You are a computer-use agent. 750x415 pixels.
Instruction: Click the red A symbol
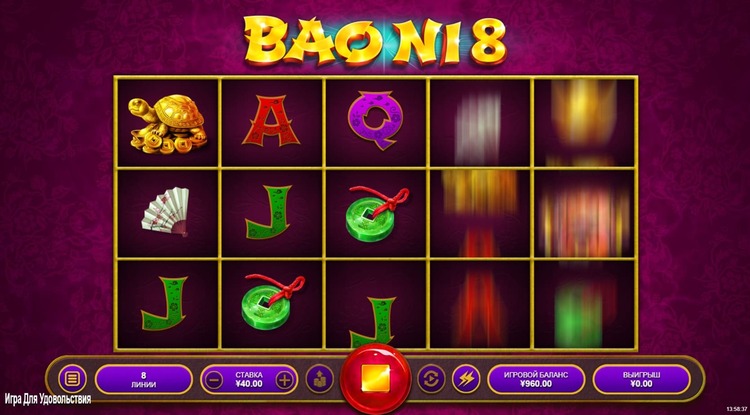(271, 120)
